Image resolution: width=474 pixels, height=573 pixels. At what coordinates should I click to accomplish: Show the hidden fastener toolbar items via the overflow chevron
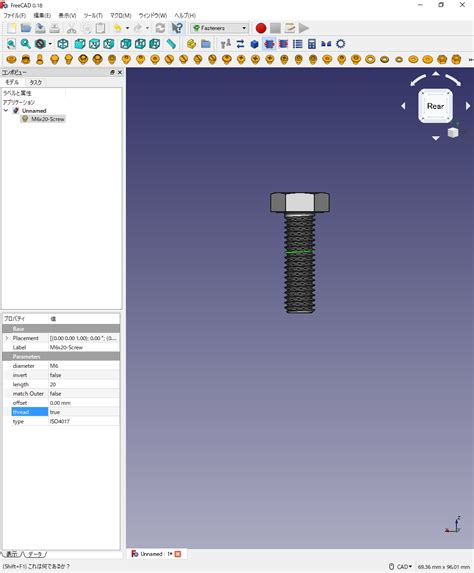[x=471, y=60]
